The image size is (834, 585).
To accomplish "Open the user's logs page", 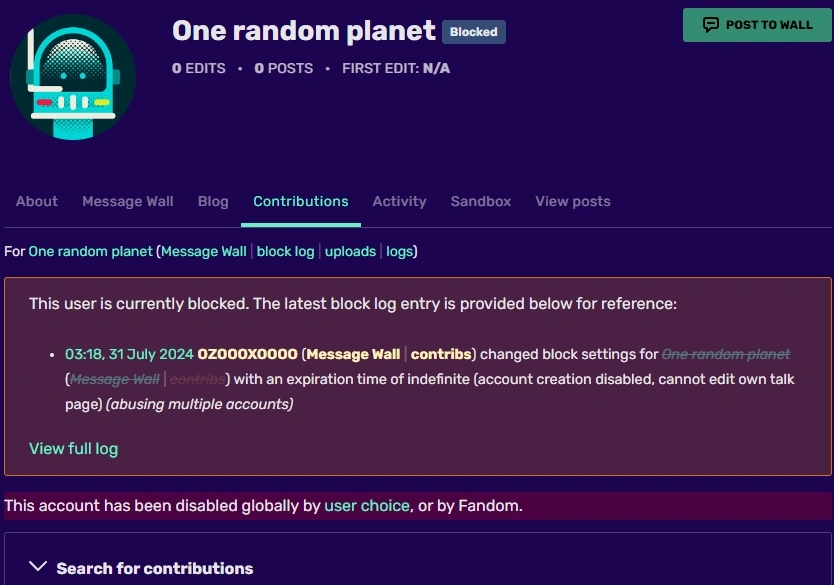I will [x=399, y=251].
